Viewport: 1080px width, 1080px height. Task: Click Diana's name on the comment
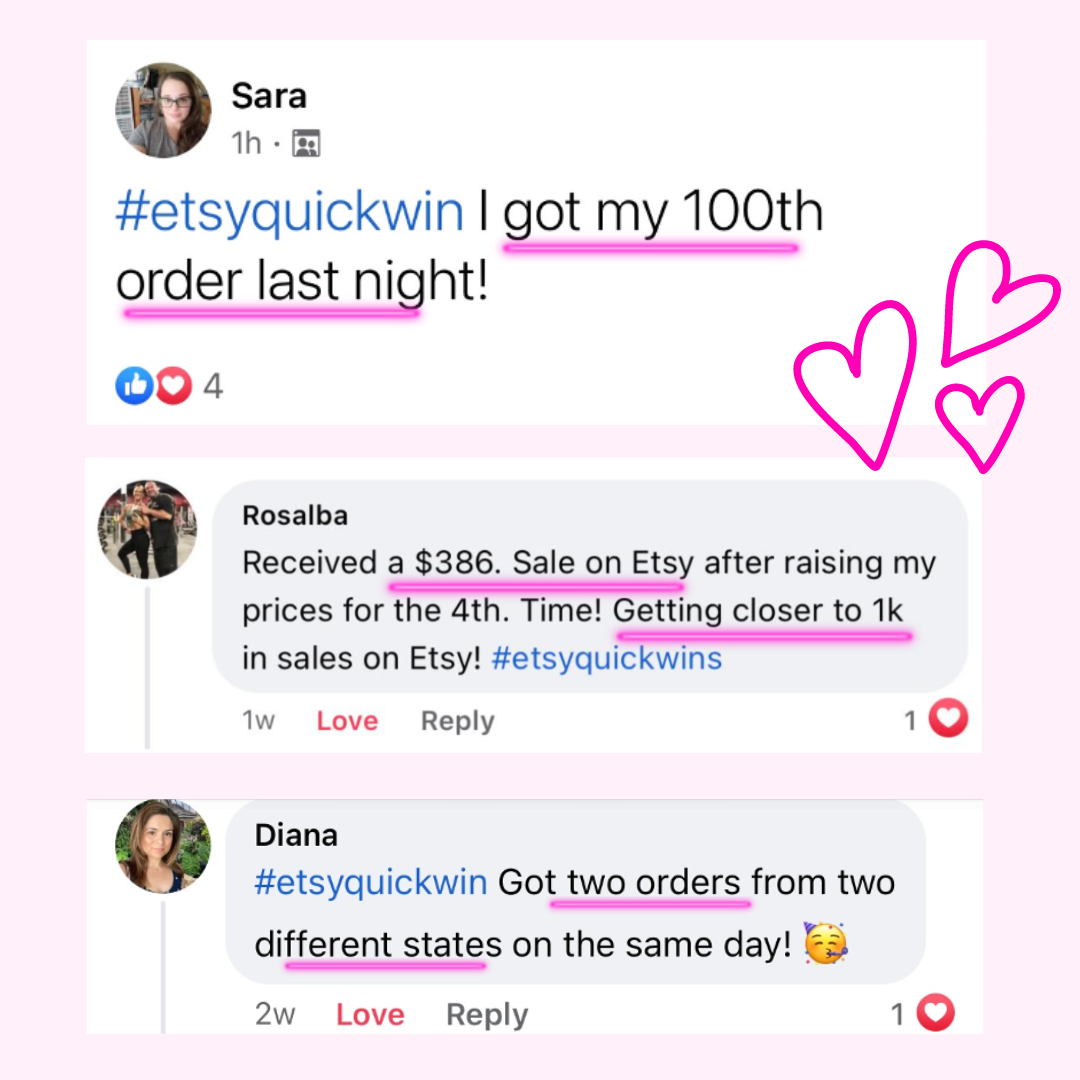[x=296, y=835]
